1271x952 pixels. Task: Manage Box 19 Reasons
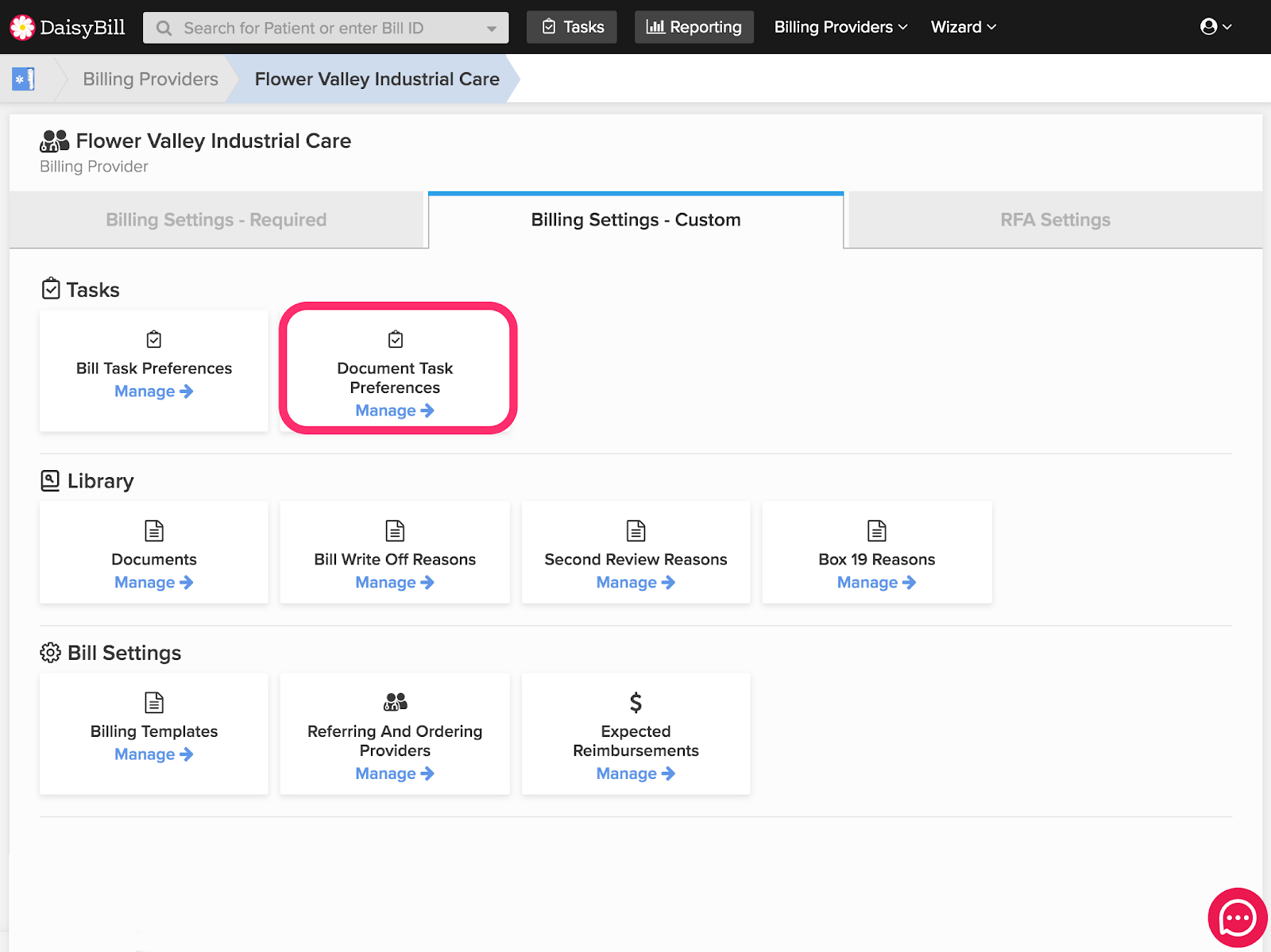877,583
